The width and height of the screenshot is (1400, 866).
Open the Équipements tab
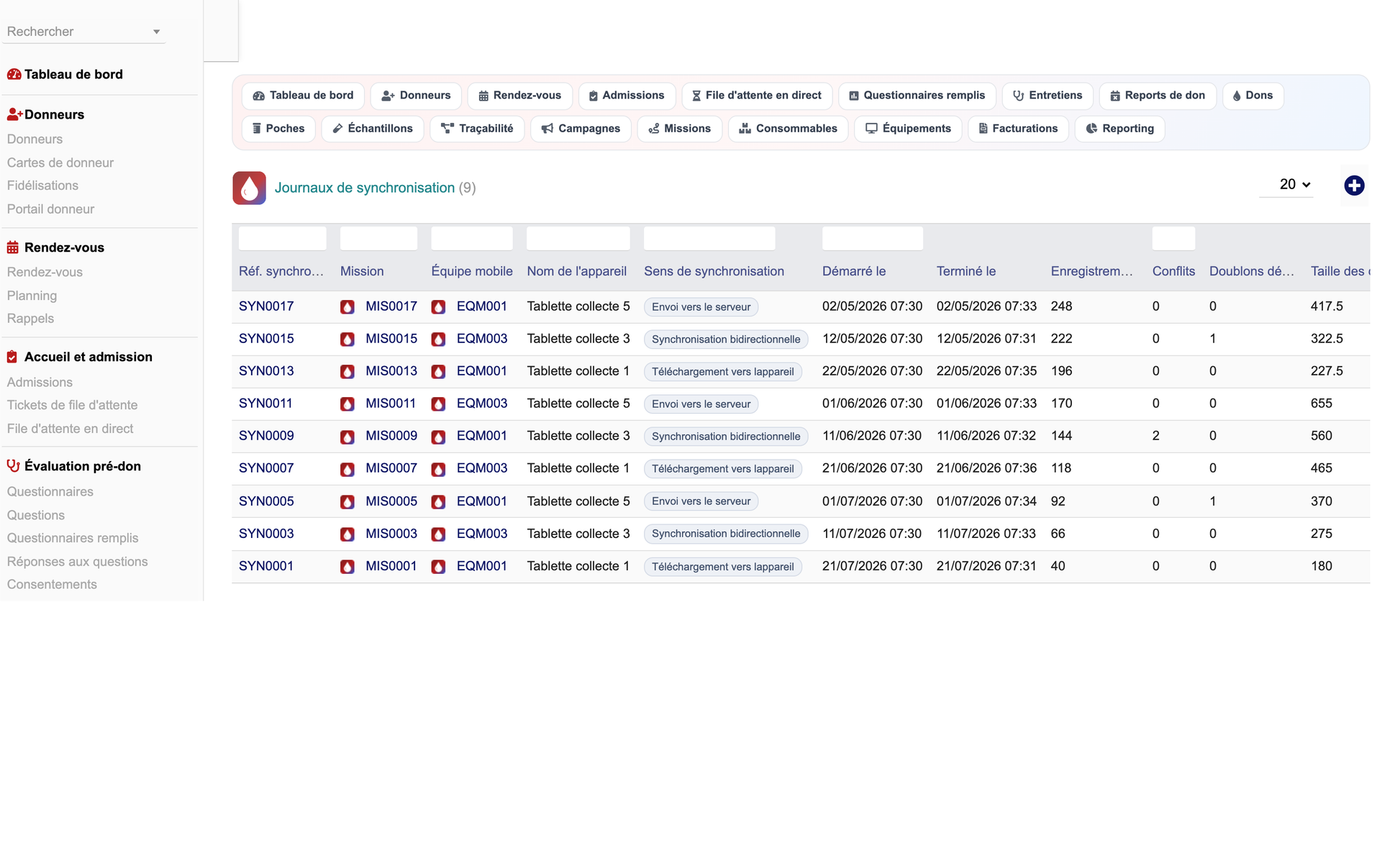908,129
